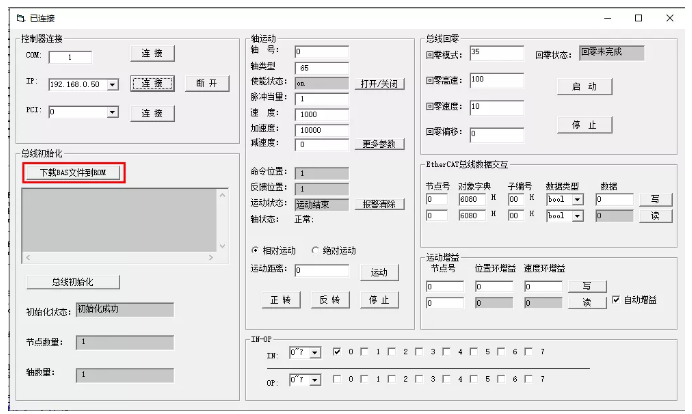Expand data type dropdown in the write row
Viewport: 692px width, 414px height.
[578, 199]
